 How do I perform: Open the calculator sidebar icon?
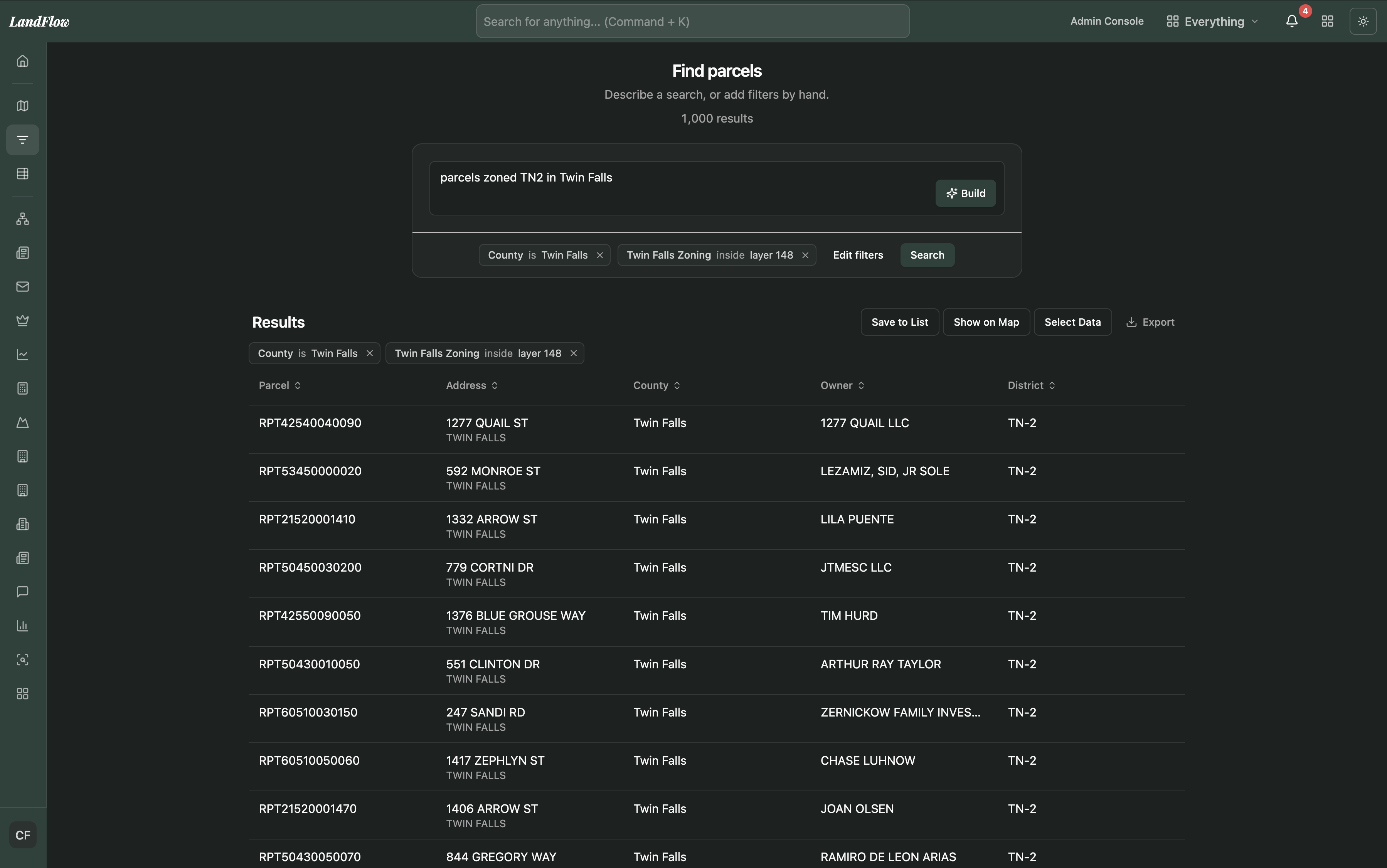click(22, 388)
